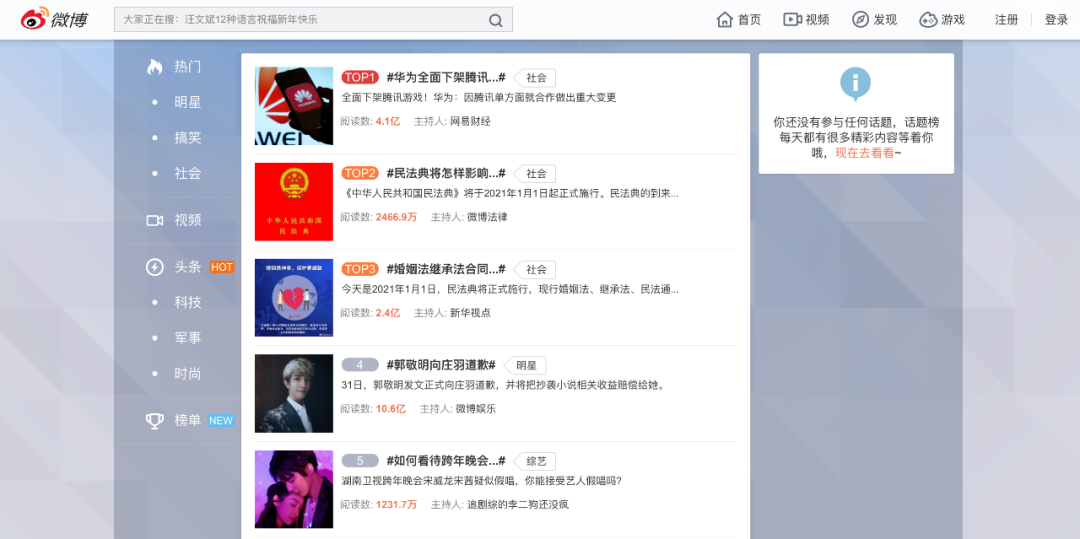
Task: Open 发现 in the top navigation
Action: click(x=885, y=20)
